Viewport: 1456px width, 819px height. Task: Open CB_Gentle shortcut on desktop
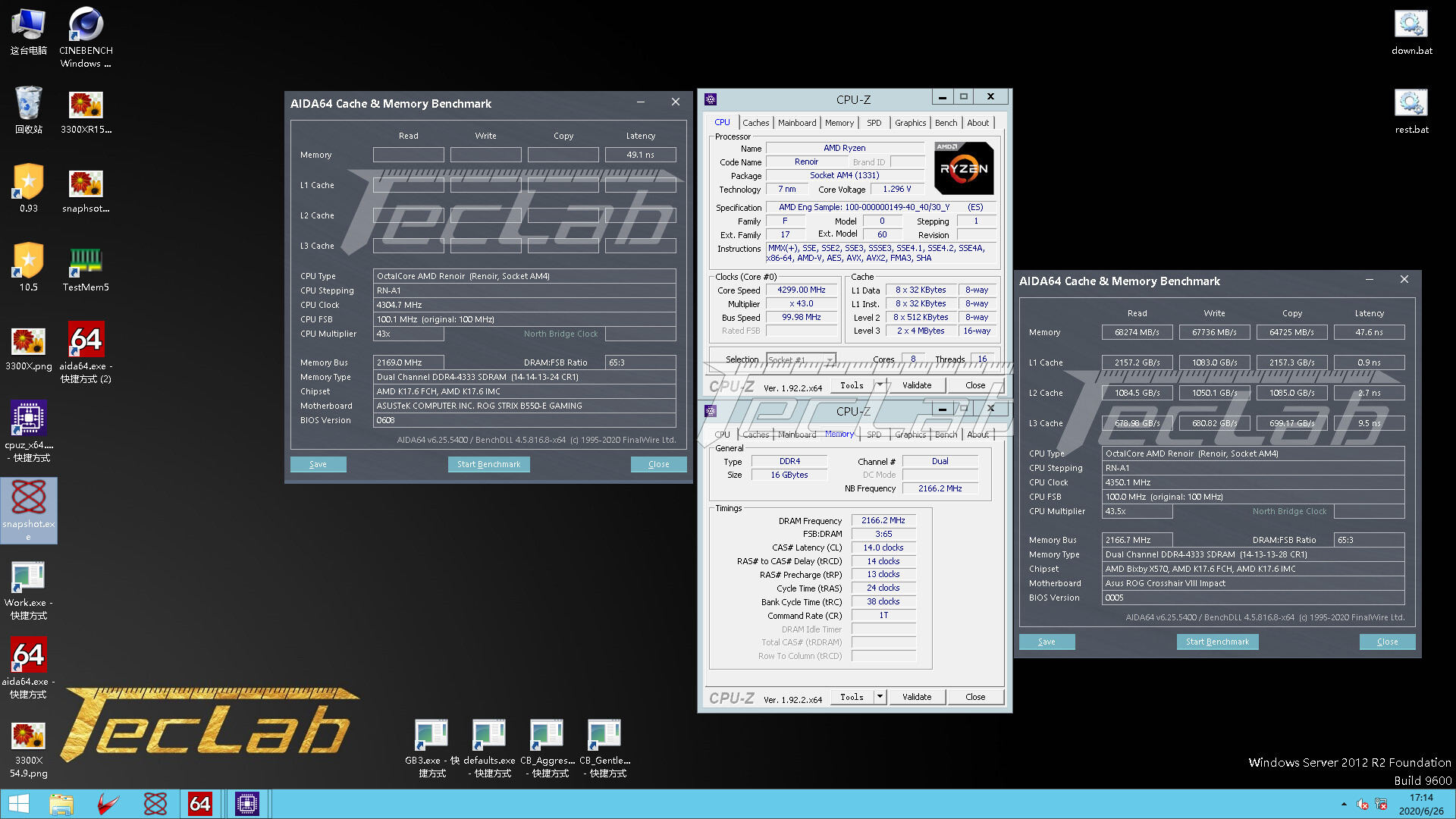tap(605, 749)
